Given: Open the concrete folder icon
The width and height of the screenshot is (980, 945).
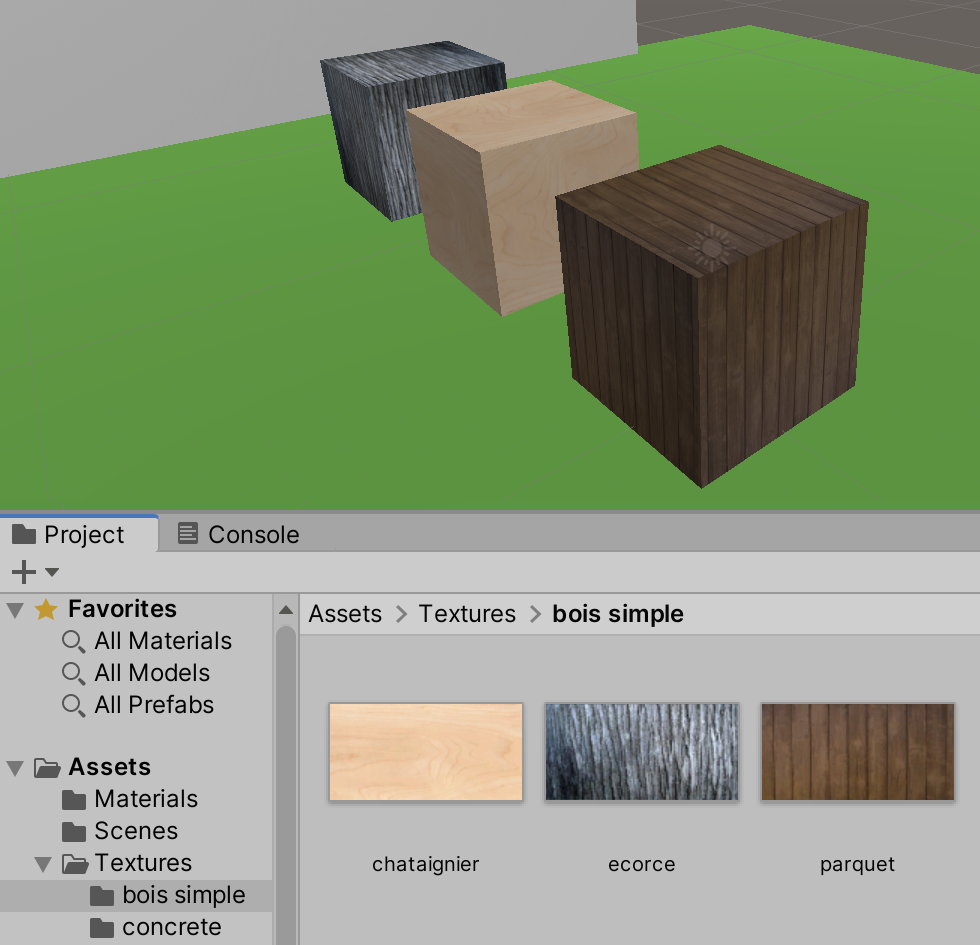Looking at the screenshot, I should [102, 927].
